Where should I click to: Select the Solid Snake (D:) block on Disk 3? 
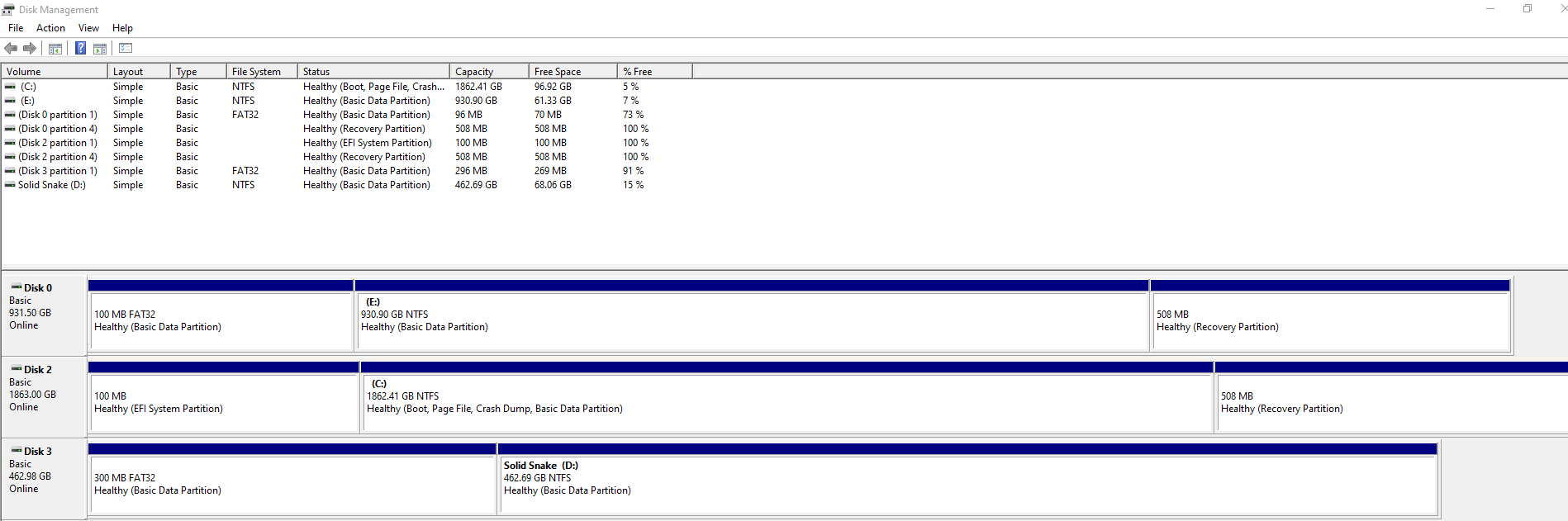pos(968,479)
